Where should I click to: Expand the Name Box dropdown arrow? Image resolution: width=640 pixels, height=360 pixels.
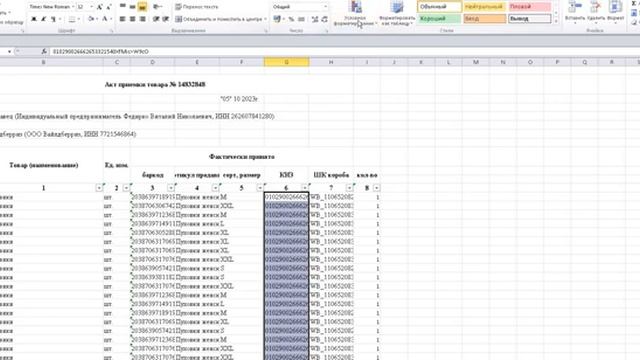(x=9, y=51)
